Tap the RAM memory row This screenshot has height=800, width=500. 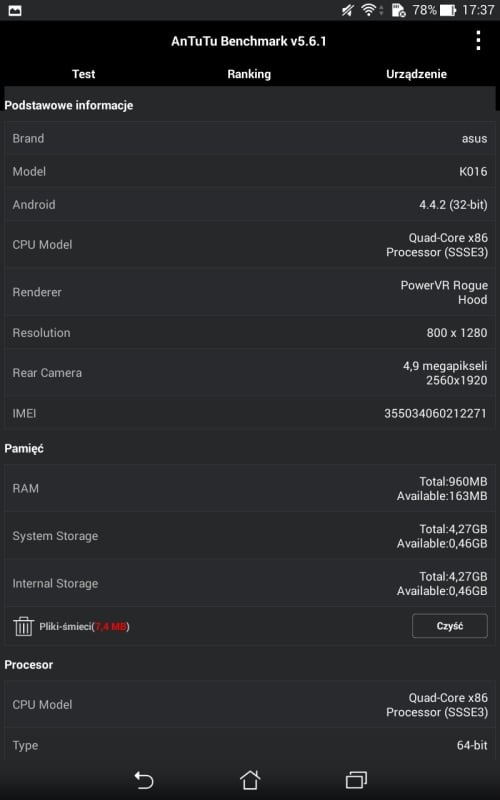tap(250, 488)
